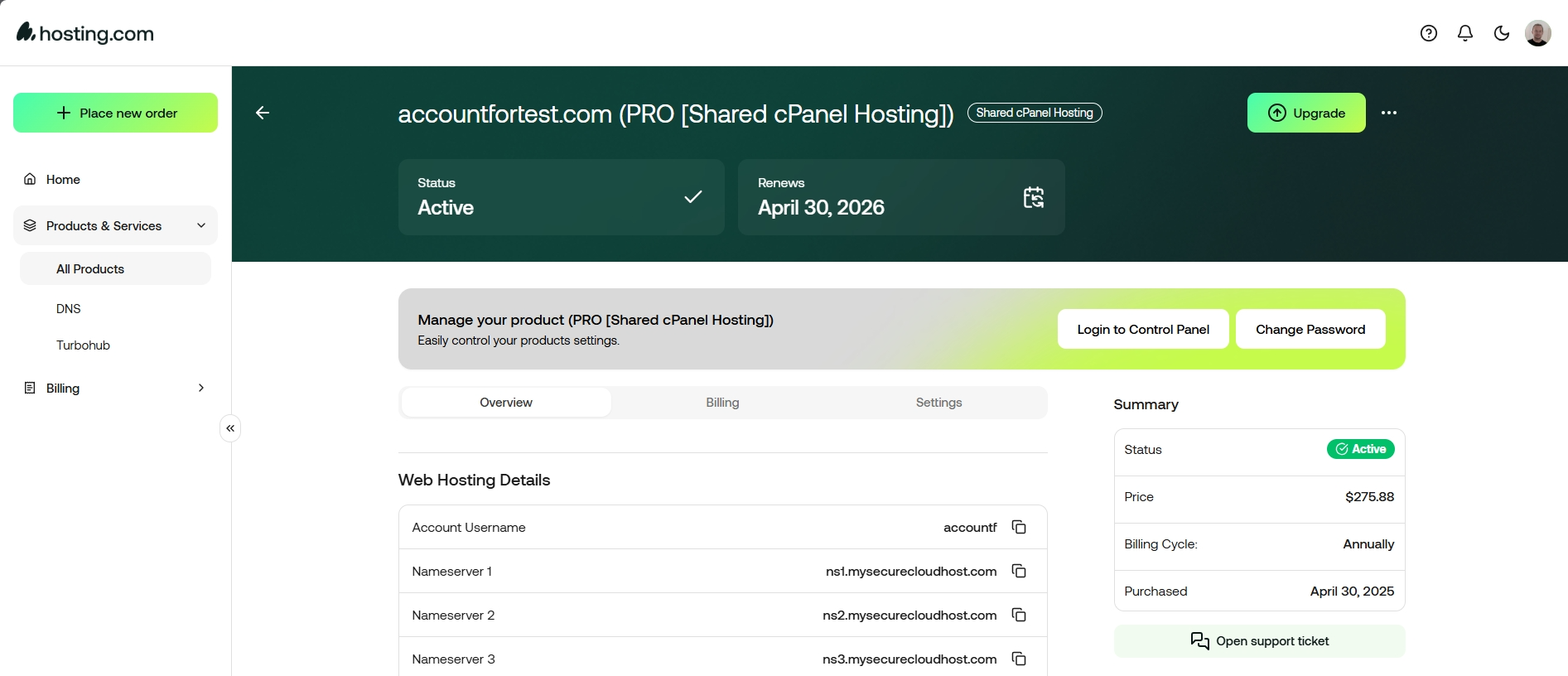
Task: Select All Products sidebar item
Action: tap(115, 268)
